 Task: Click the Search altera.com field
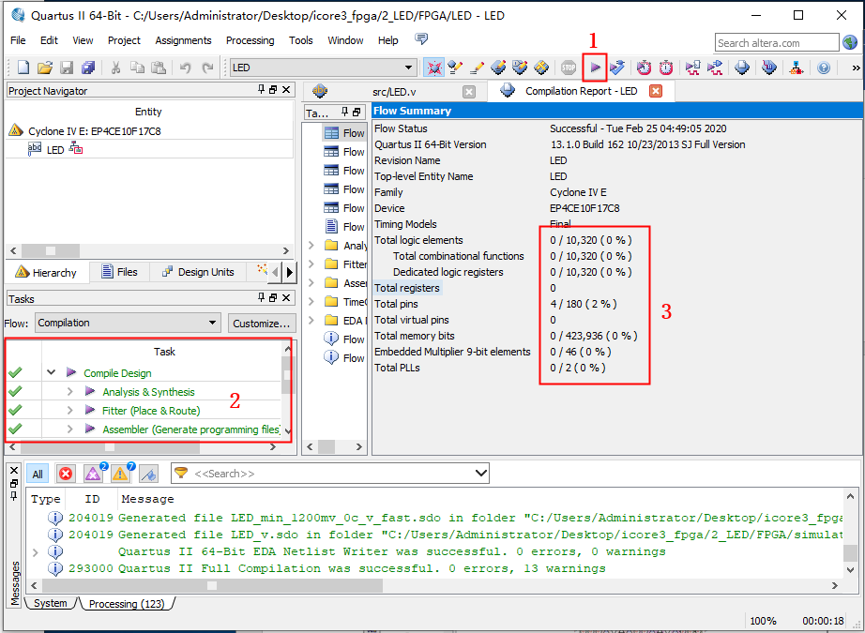click(x=777, y=43)
